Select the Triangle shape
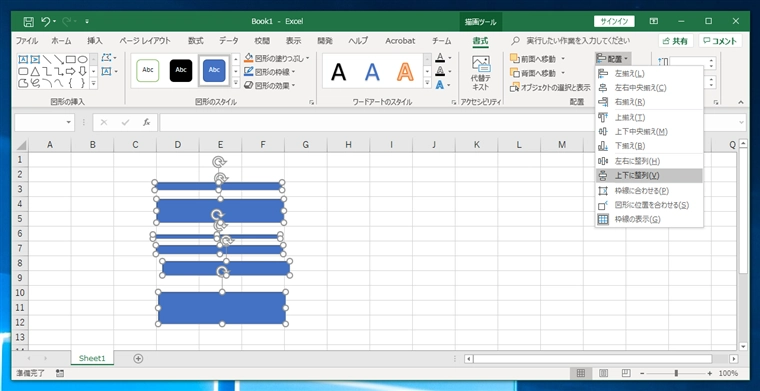 (35, 71)
